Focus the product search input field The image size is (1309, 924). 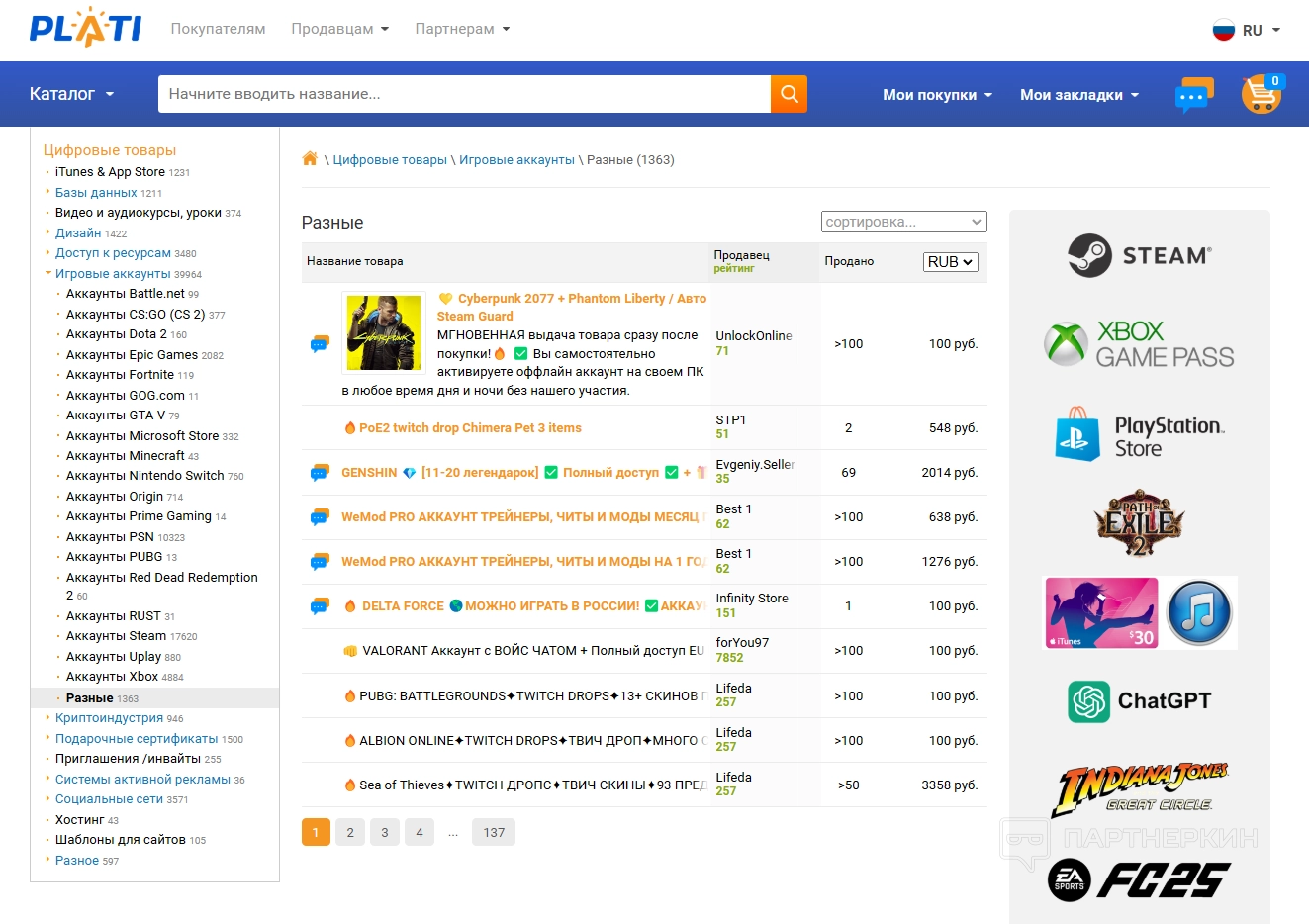tap(464, 94)
